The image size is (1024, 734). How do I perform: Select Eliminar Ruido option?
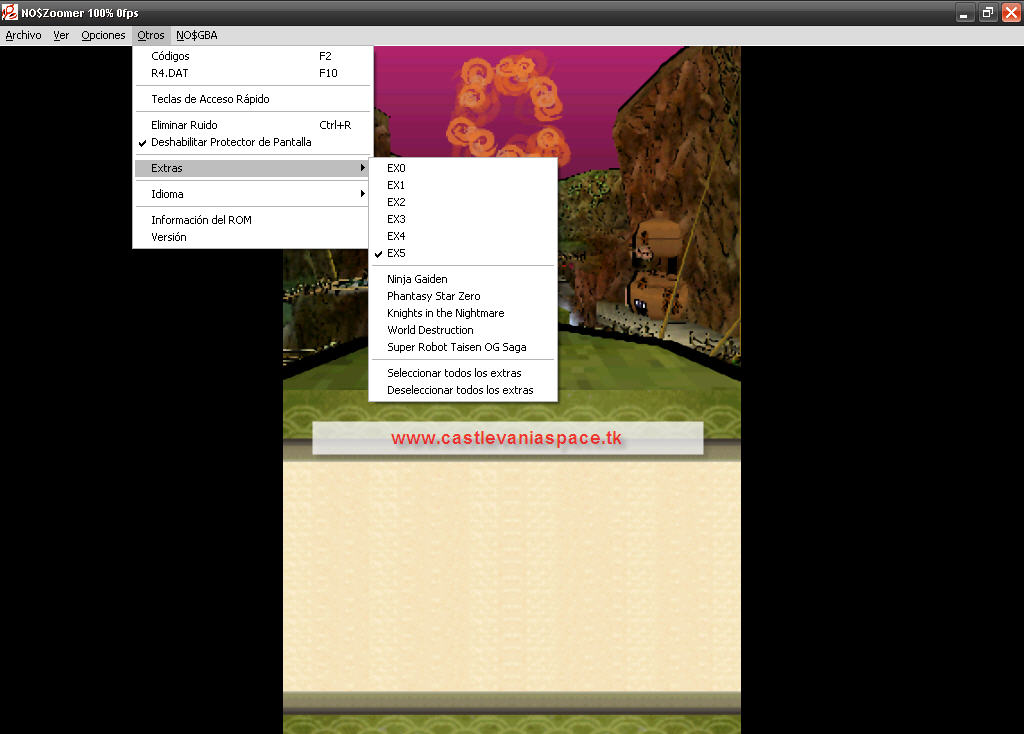(x=253, y=125)
